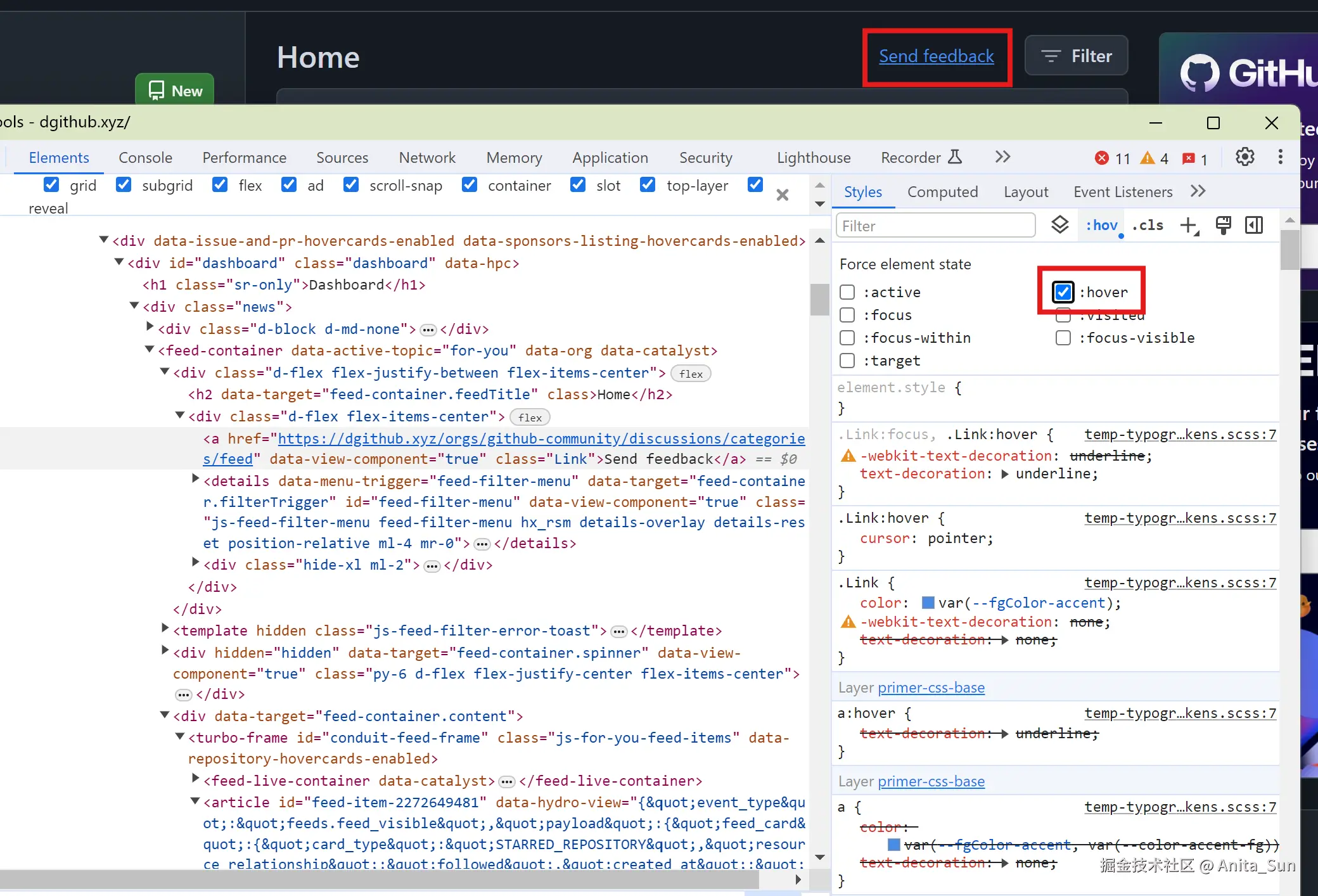The height and width of the screenshot is (896, 1318).
Task: Open DevTools settings gear
Action: pyautogui.click(x=1244, y=157)
